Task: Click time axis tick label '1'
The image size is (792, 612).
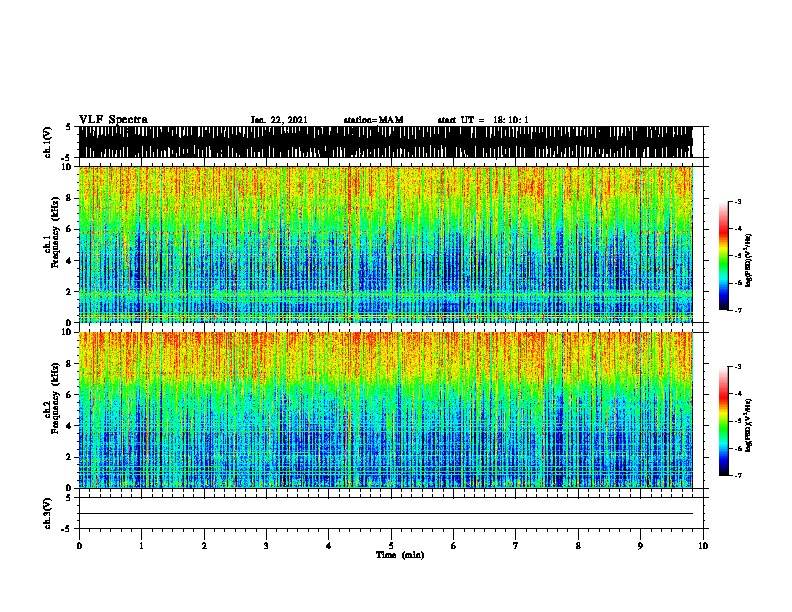Action: (141, 546)
